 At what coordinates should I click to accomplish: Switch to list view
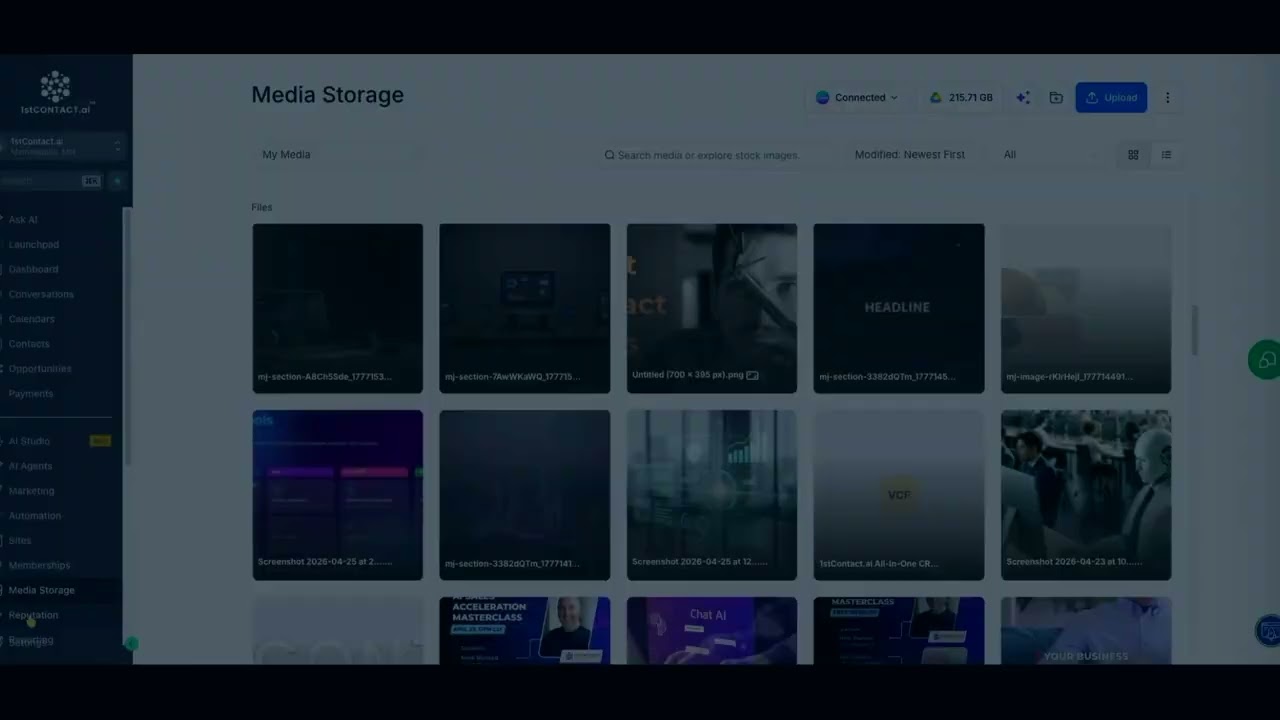pyautogui.click(x=1166, y=155)
